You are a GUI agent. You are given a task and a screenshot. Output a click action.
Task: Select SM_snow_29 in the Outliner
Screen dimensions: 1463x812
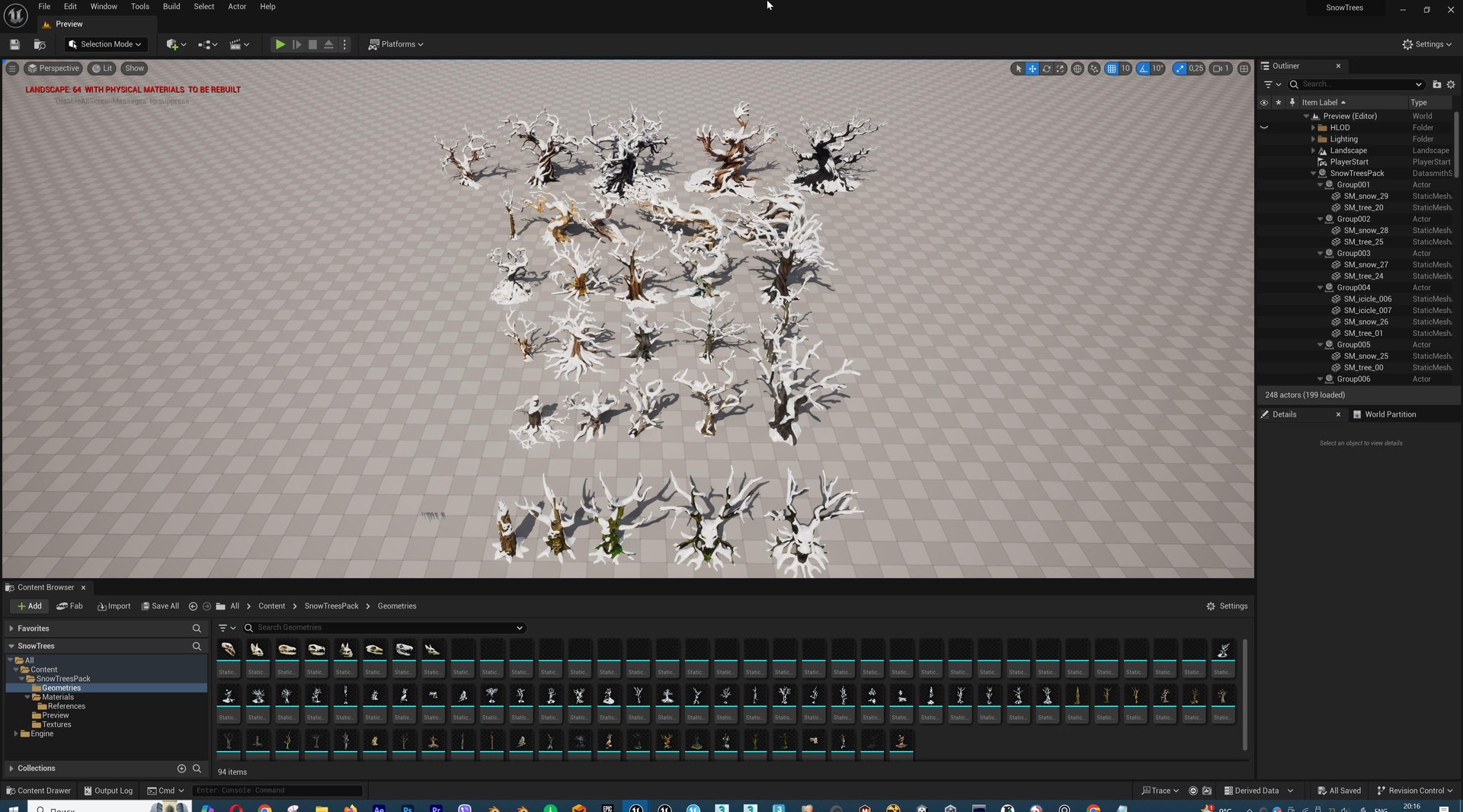tap(1365, 197)
